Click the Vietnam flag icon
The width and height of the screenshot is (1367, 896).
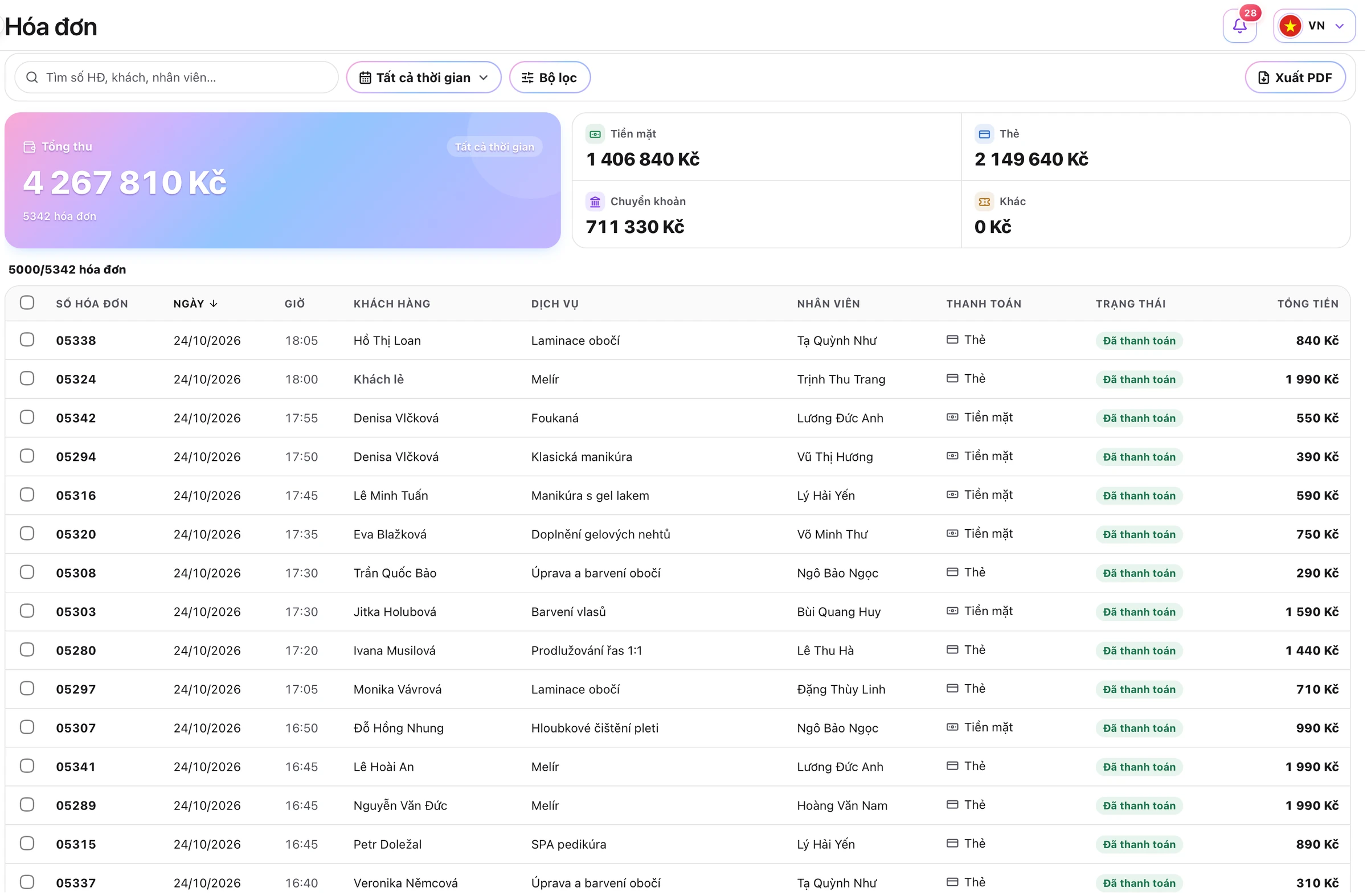1291,26
